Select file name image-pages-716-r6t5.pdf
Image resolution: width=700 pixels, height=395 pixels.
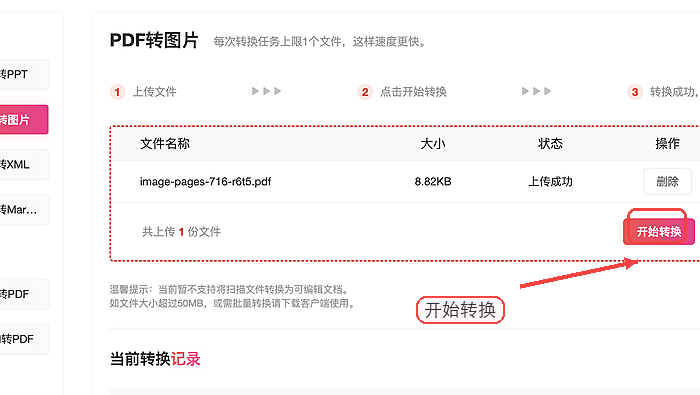(x=205, y=182)
